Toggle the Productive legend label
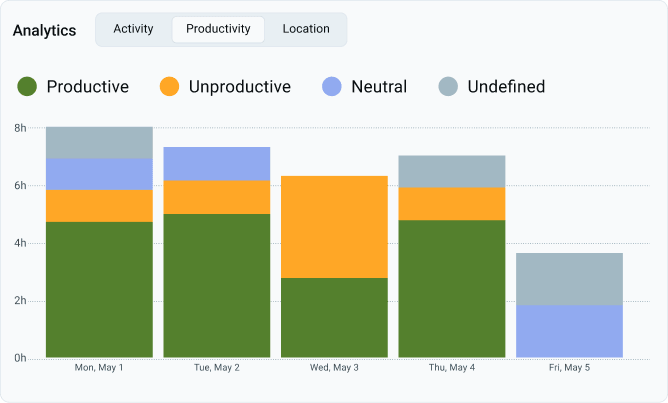 pos(88,86)
